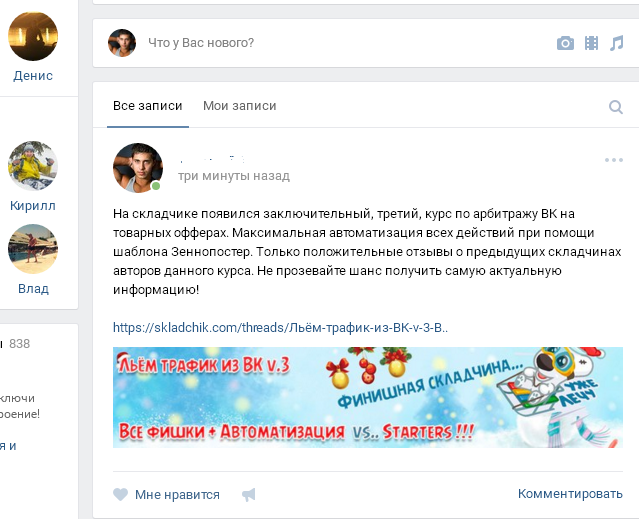639x519 pixels.
Task: Open the post timestamp 'три минуты назад'
Action: coord(234,176)
